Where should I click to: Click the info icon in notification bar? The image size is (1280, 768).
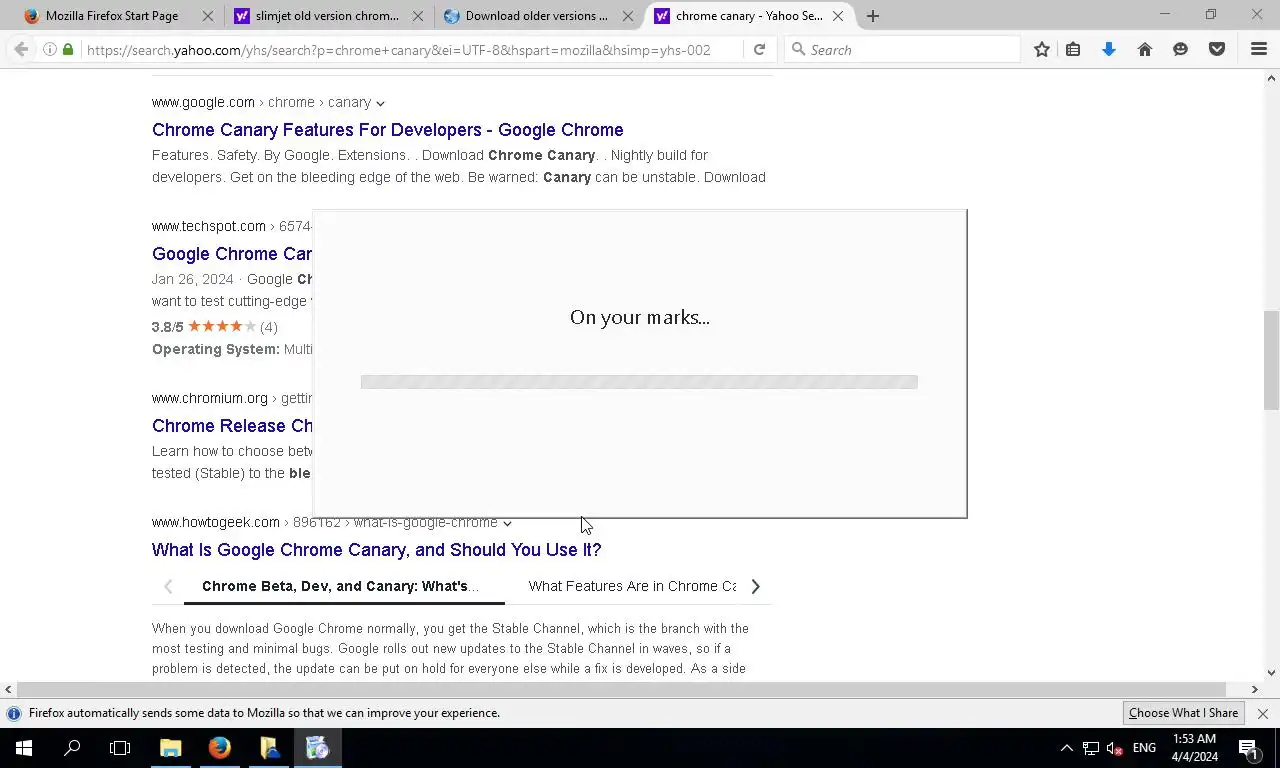[x=14, y=713]
